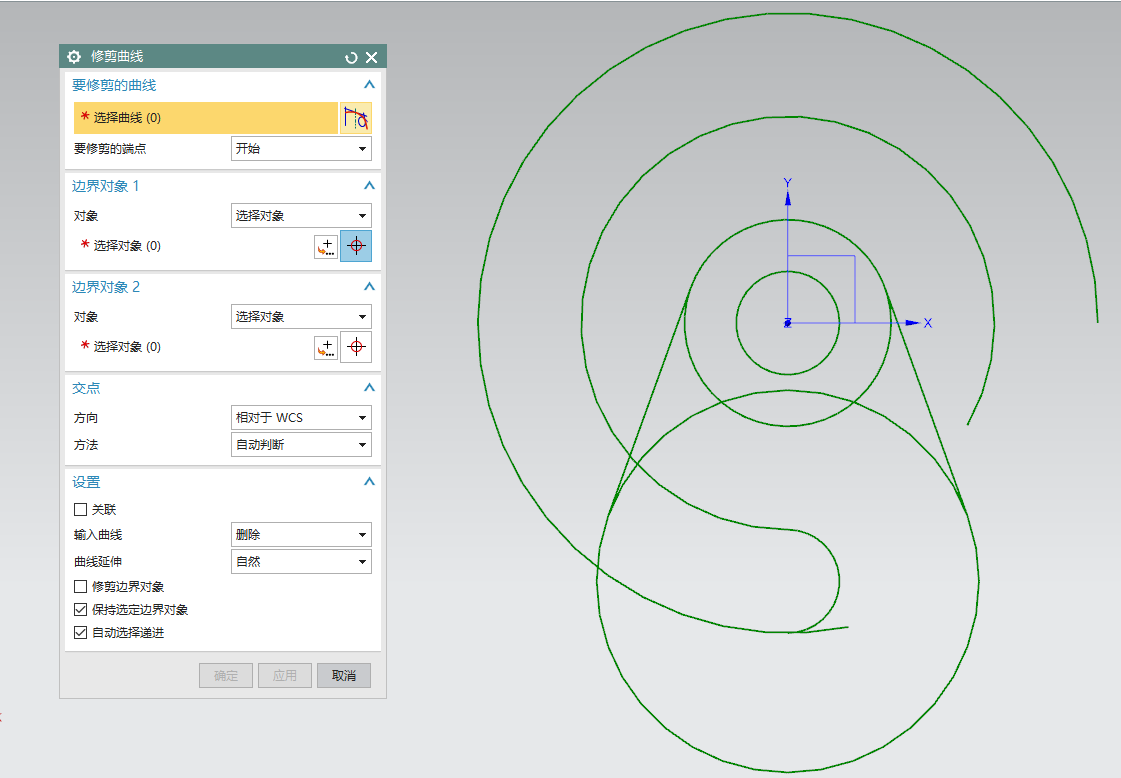Viewport: 1121px width, 778px height.
Task: Click the curve selection icon beside 选择曲线
Action: pos(355,118)
